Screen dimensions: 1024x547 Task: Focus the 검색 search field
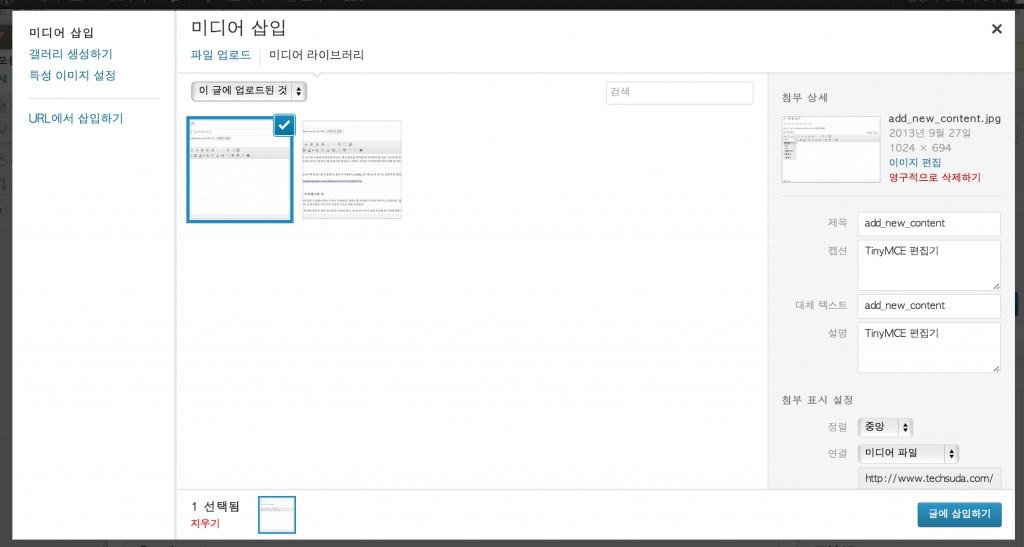pos(679,92)
